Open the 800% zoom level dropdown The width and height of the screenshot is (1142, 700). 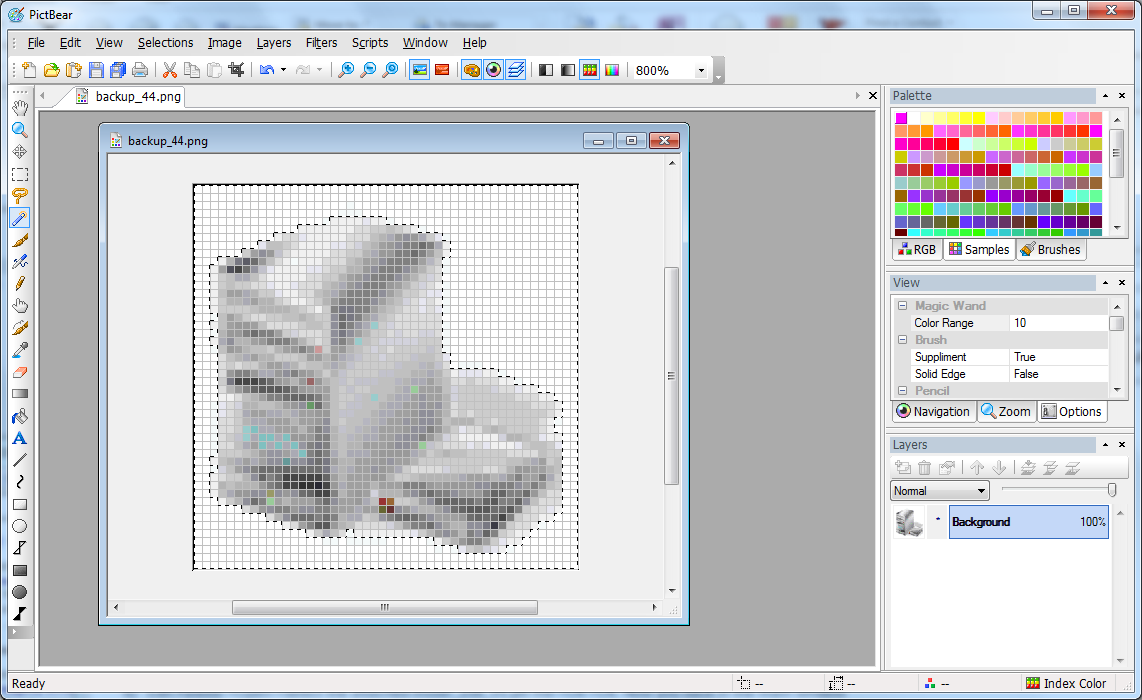701,71
